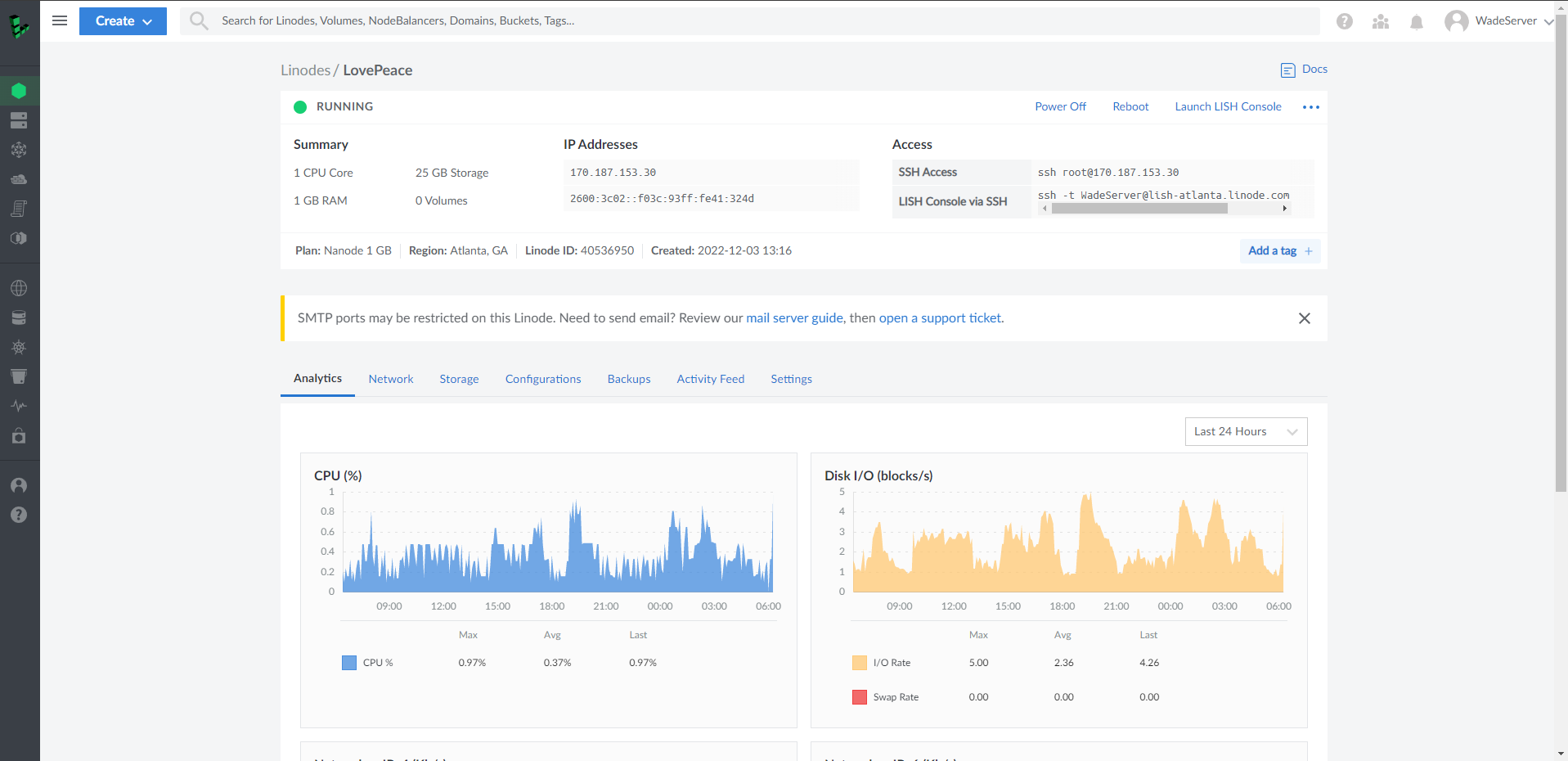Launch LISH Console
Screen dimensions: 1568x761
coord(1228,107)
